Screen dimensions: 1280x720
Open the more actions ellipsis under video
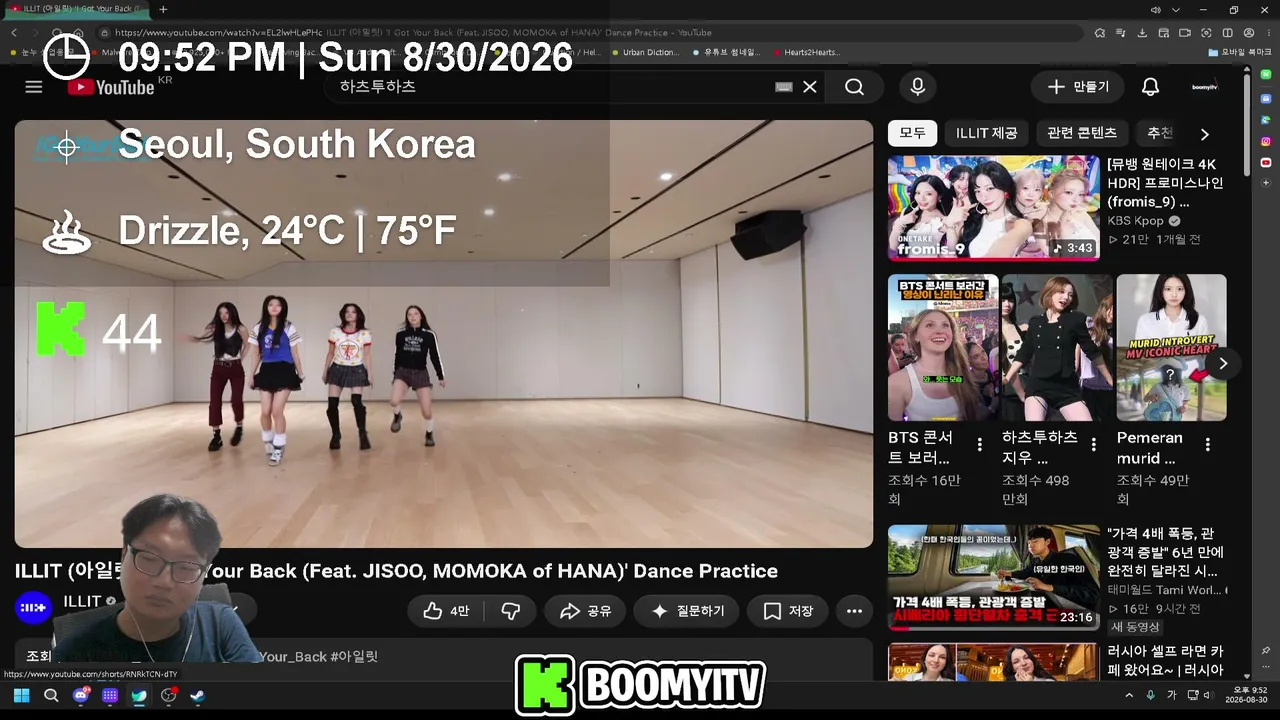point(854,611)
